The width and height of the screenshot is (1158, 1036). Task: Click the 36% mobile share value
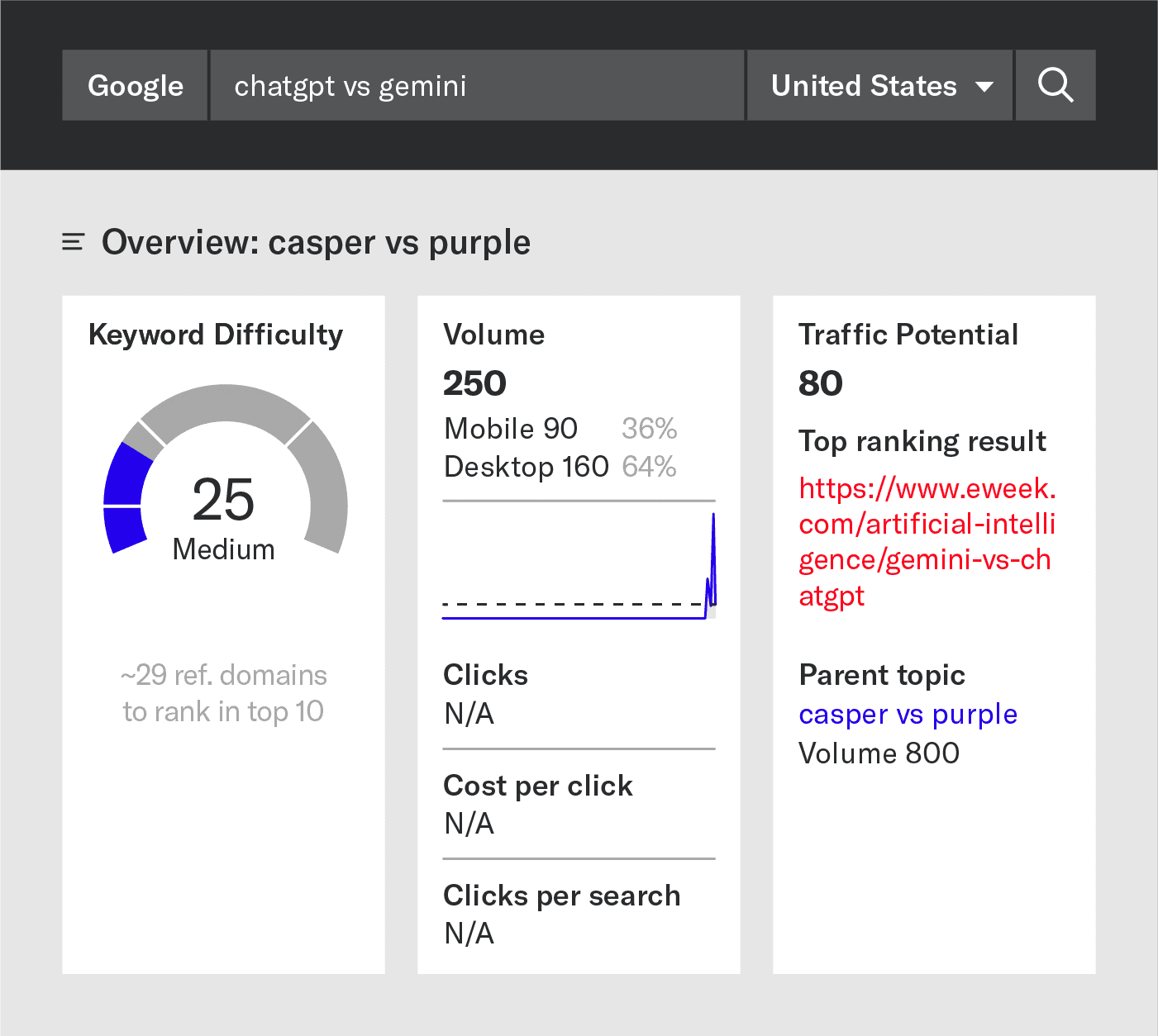pos(649,429)
